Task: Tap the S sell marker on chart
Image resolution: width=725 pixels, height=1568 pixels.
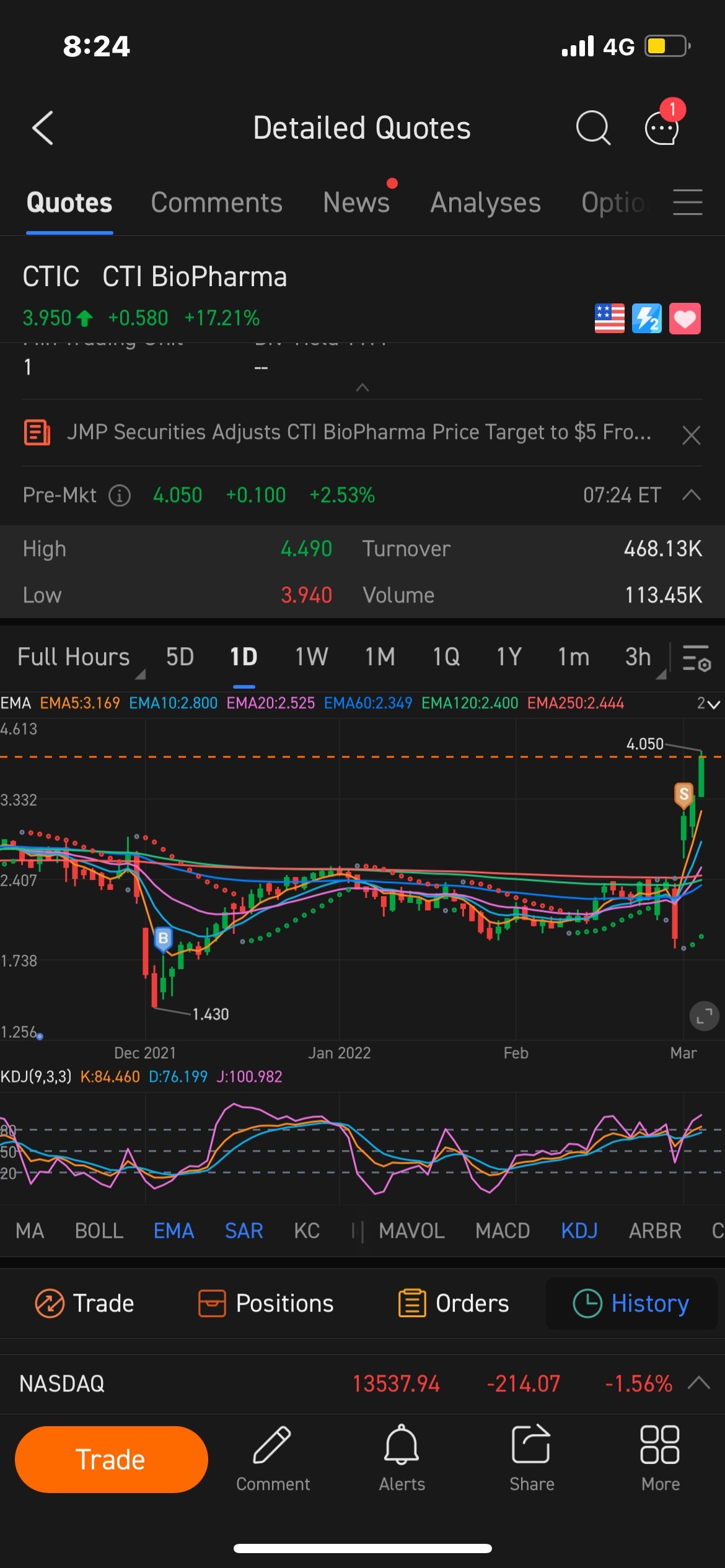Action: coord(683,795)
